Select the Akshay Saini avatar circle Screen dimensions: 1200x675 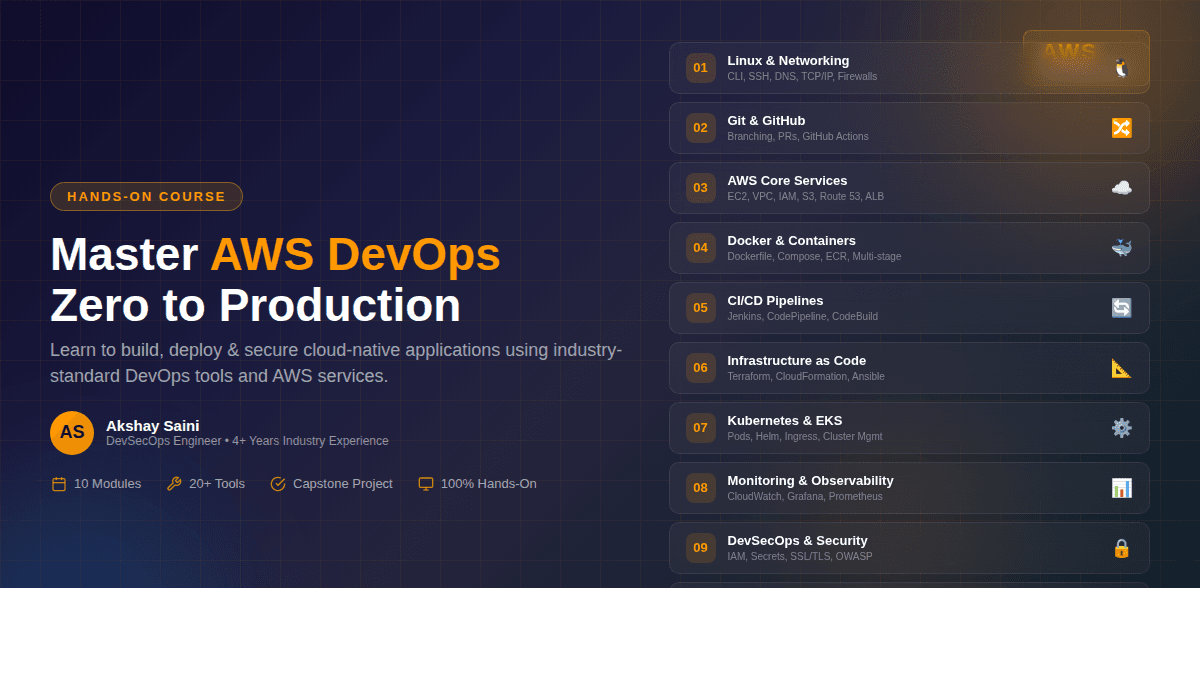pyautogui.click(x=71, y=432)
